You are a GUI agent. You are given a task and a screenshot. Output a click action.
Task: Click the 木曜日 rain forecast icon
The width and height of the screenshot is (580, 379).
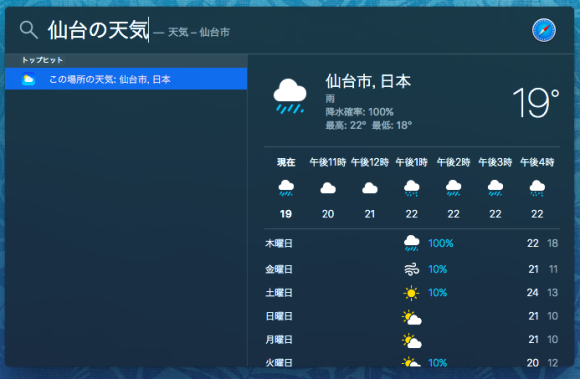pyautogui.click(x=411, y=243)
